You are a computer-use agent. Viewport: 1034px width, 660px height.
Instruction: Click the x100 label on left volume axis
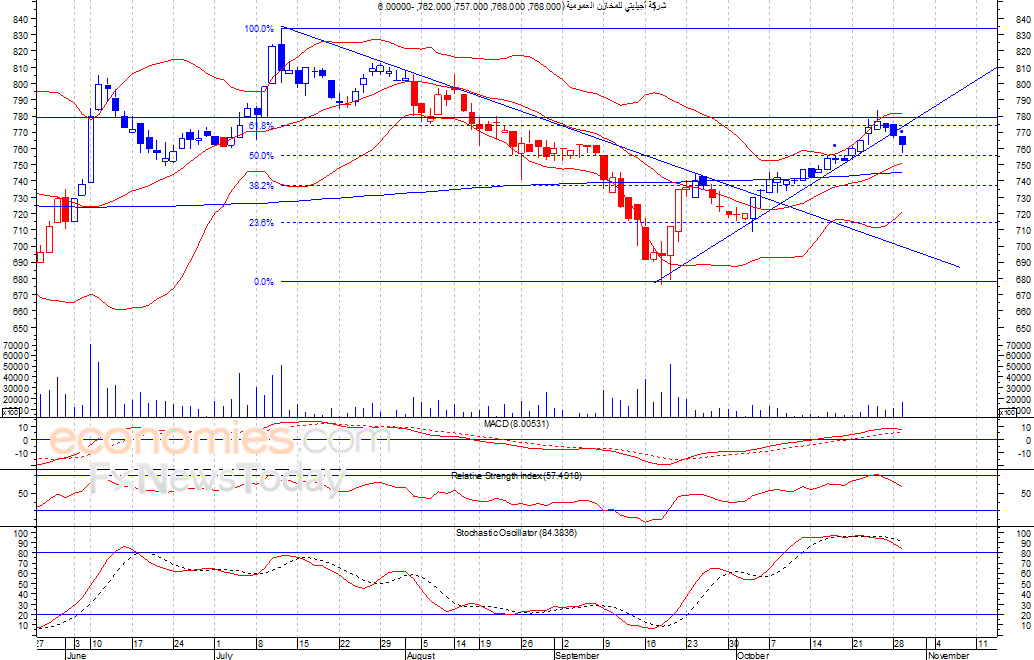(x=9, y=413)
